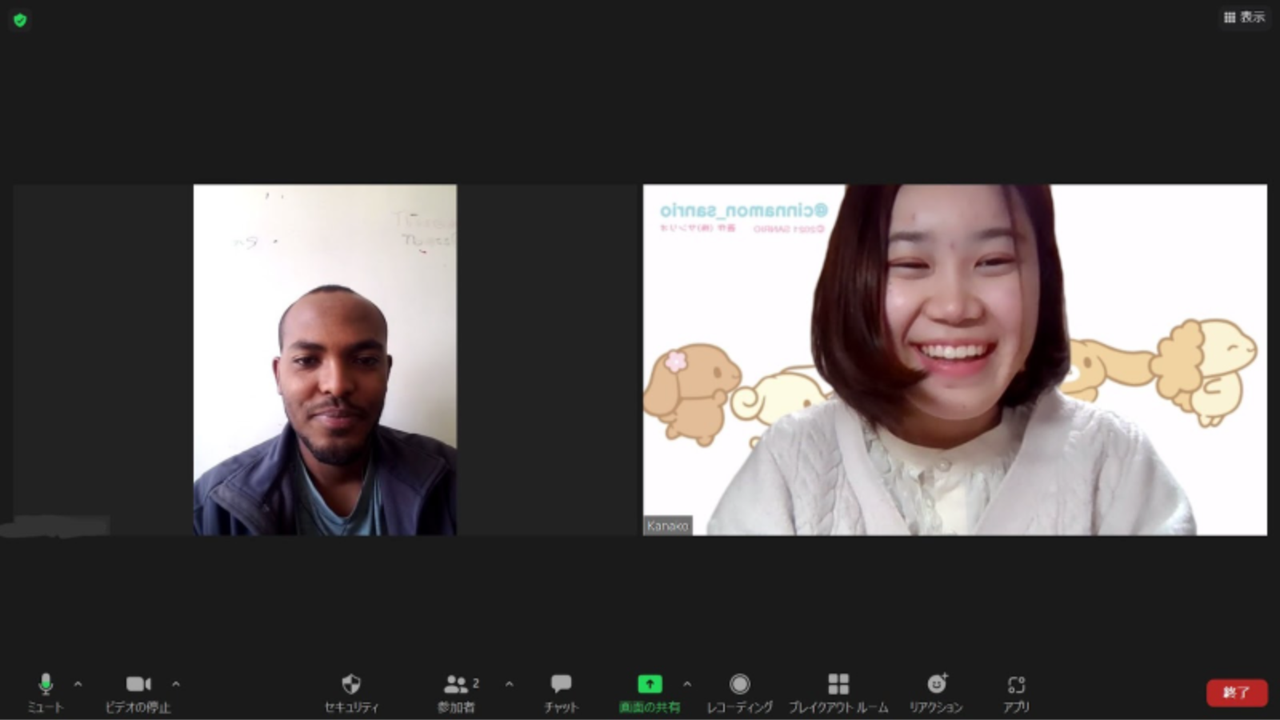Viewport: 1280px width, 720px height.
Task: Select the man's video tile
Action: click(x=325, y=359)
